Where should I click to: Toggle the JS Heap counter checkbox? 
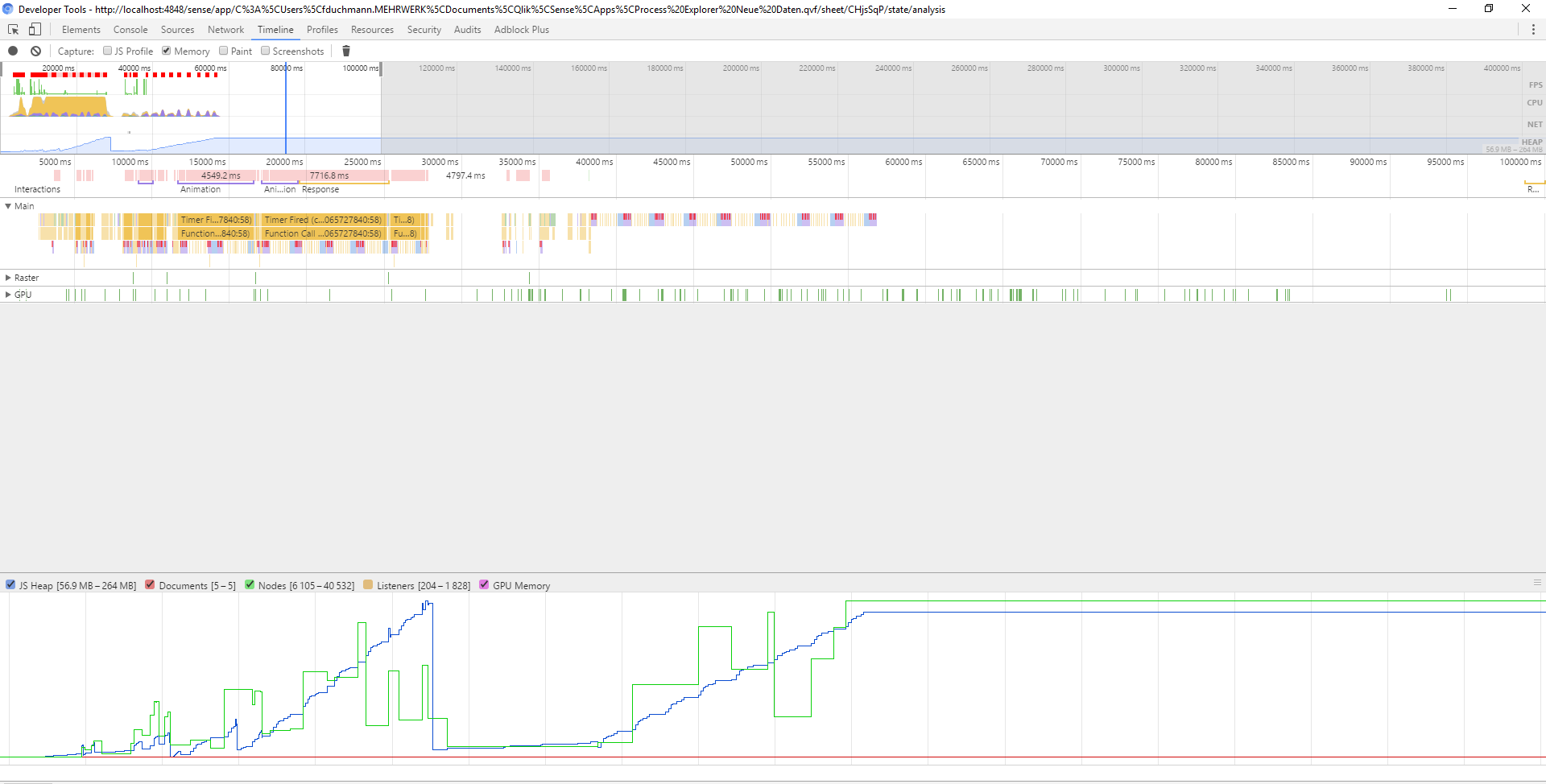(x=10, y=585)
